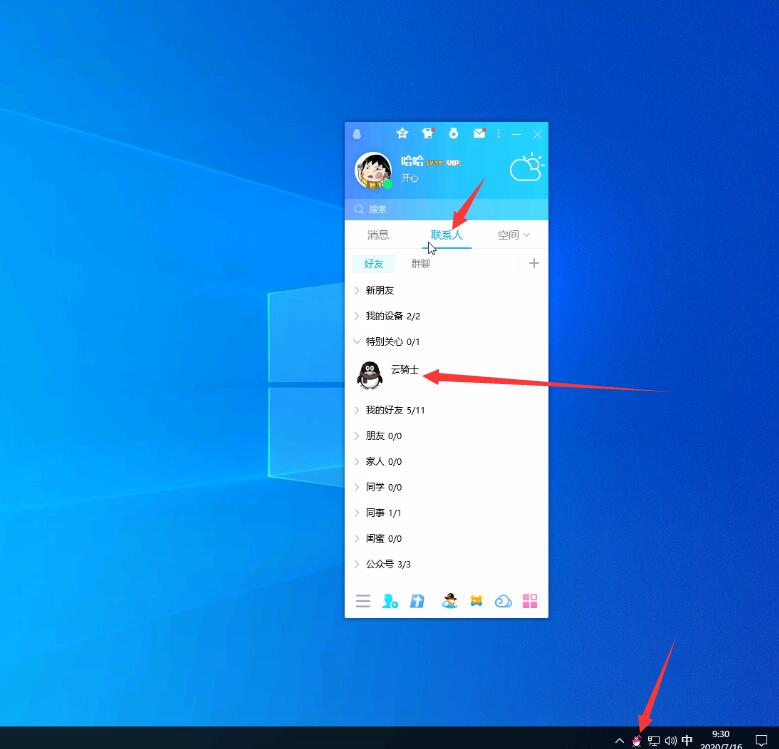Click the QQ tray icon in taskbar
779x749 pixels.
pos(636,741)
